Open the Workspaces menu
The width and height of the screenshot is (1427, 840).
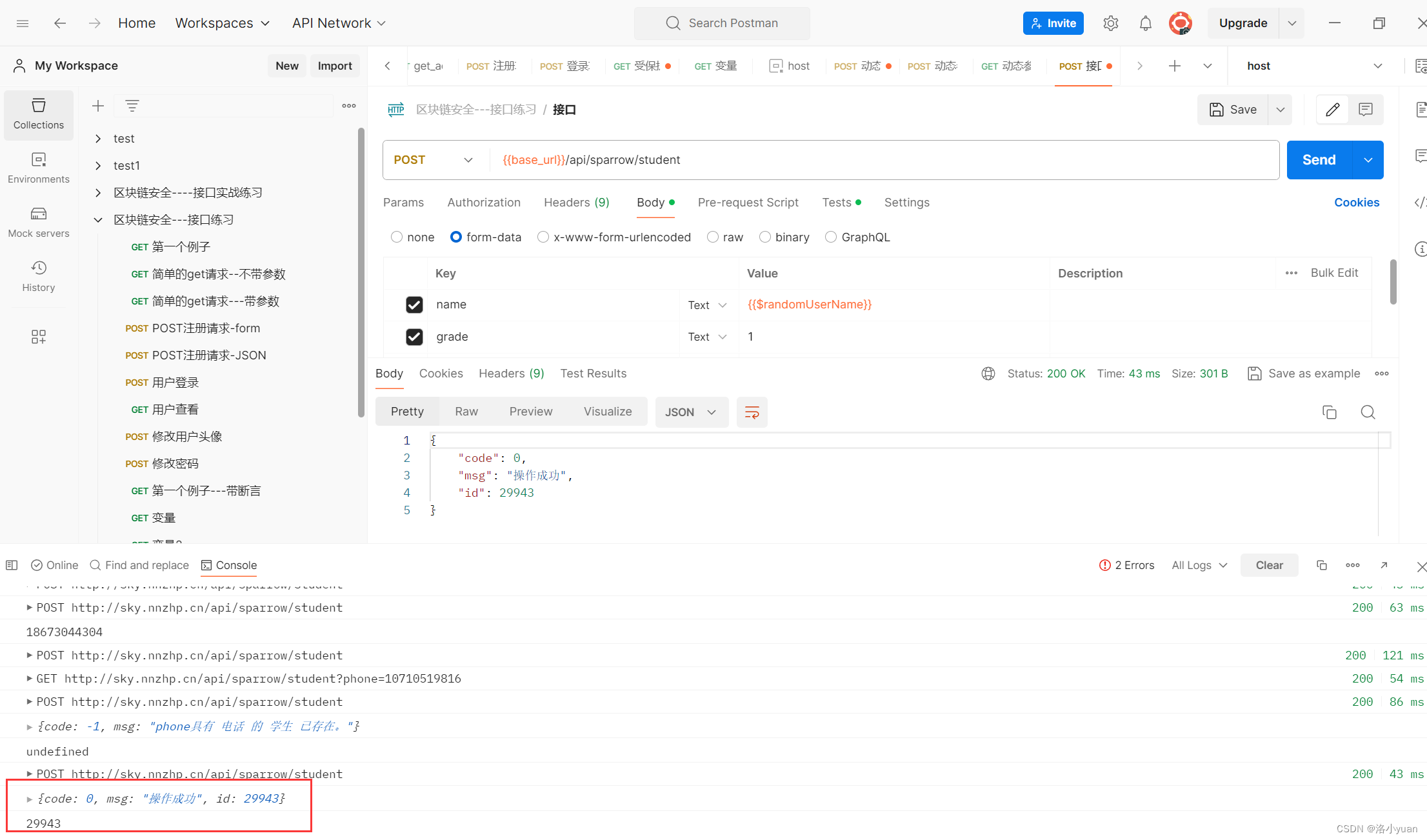coord(223,23)
